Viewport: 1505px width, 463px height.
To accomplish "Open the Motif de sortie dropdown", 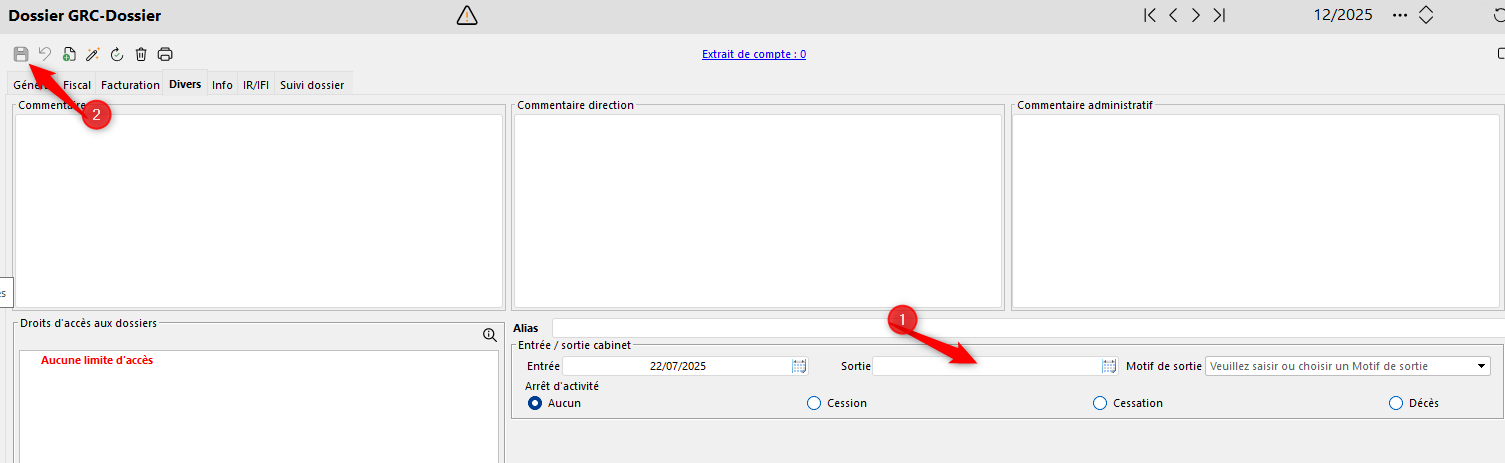I will coord(1481,367).
